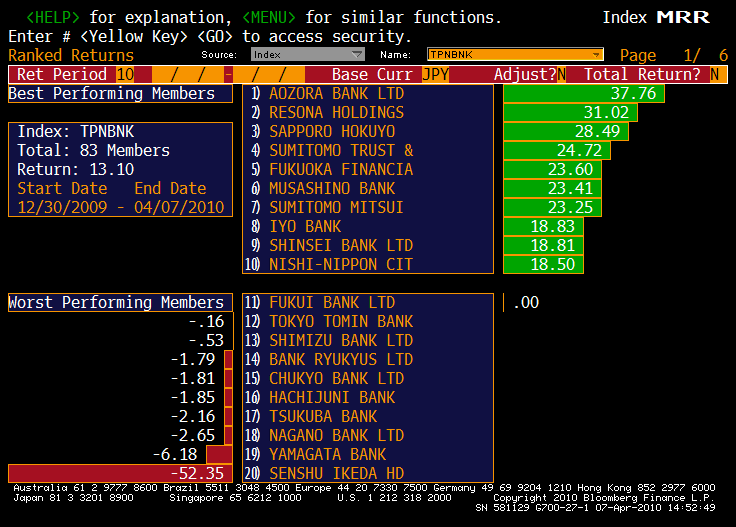This screenshot has height=527, width=736.
Task: Click the red -52.35 return bar
Action: [120, 474]
